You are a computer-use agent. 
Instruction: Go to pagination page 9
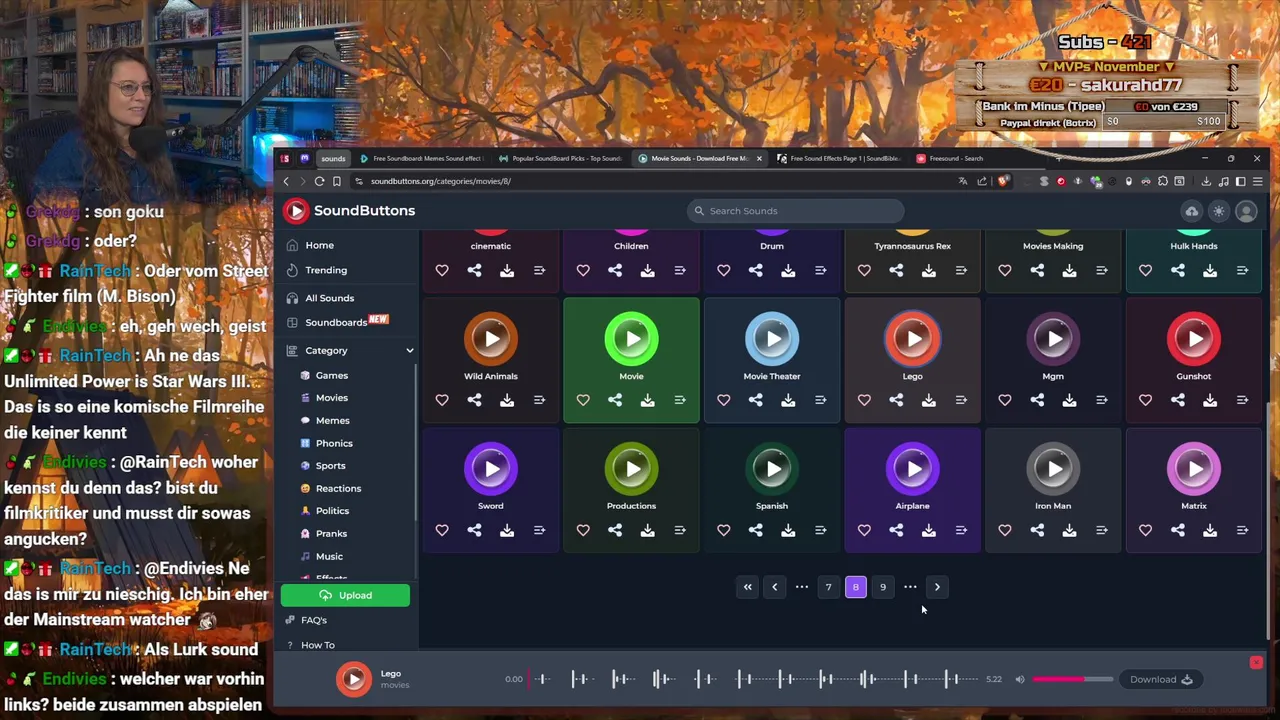pyautogui.click(x=883, y=587)
